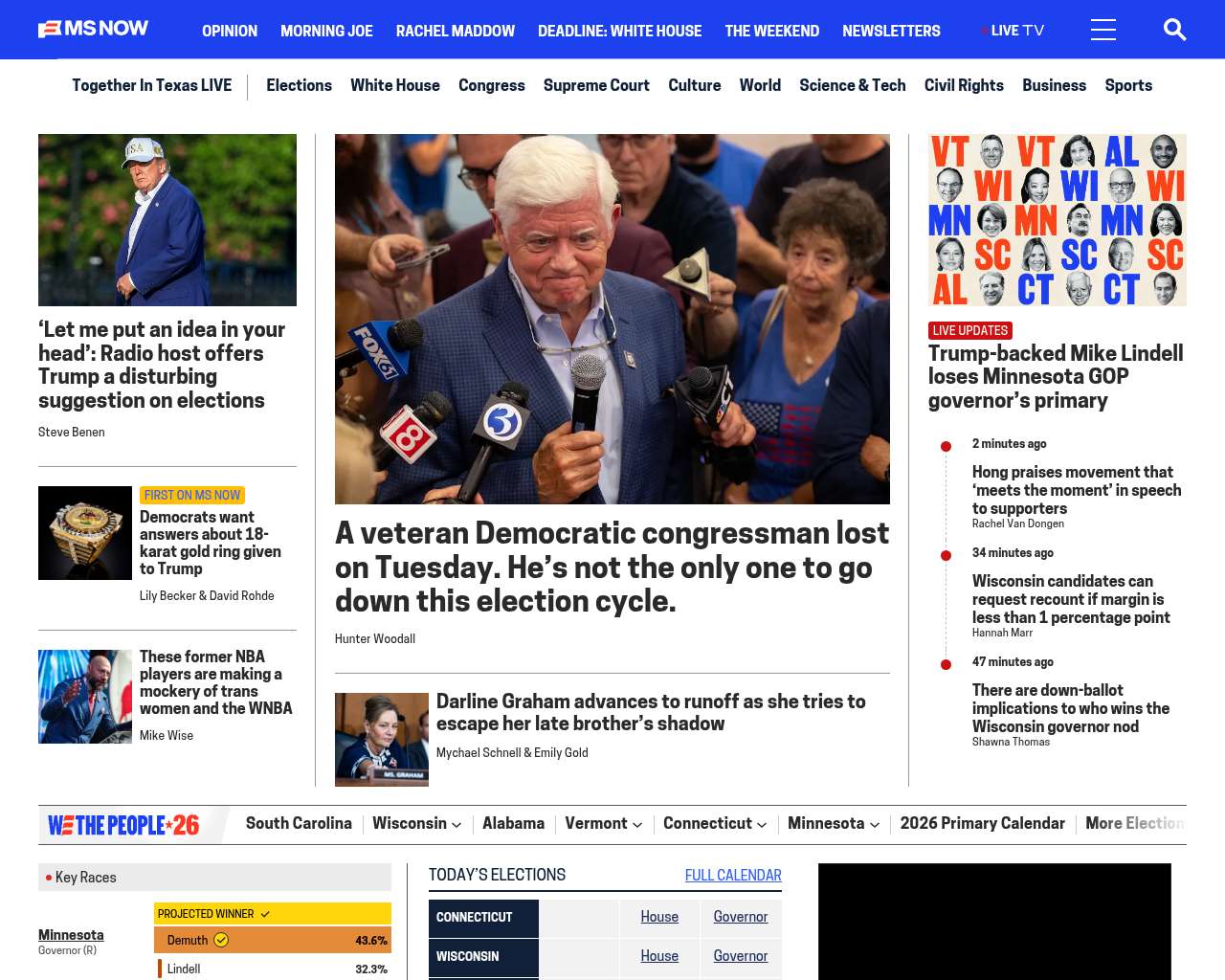
Task: Select the Congress section
Action: (492, 85)
